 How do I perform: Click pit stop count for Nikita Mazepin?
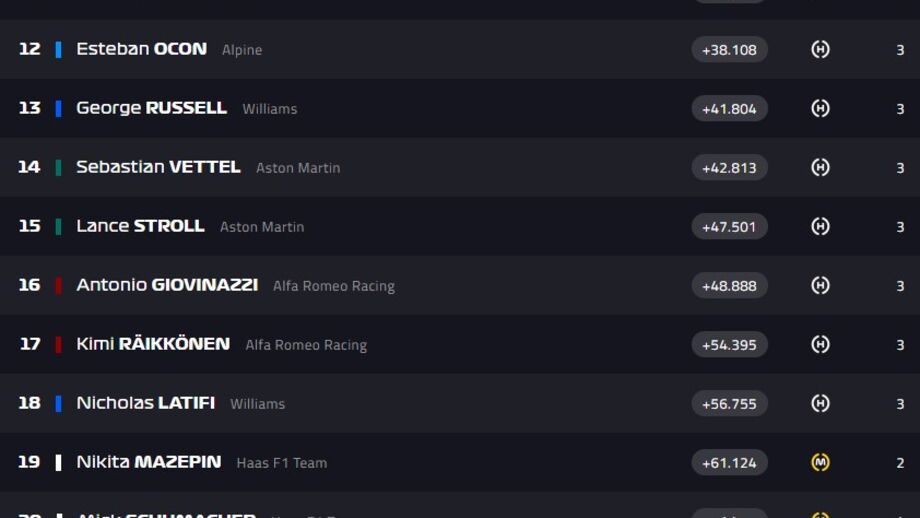coord(900,463)
